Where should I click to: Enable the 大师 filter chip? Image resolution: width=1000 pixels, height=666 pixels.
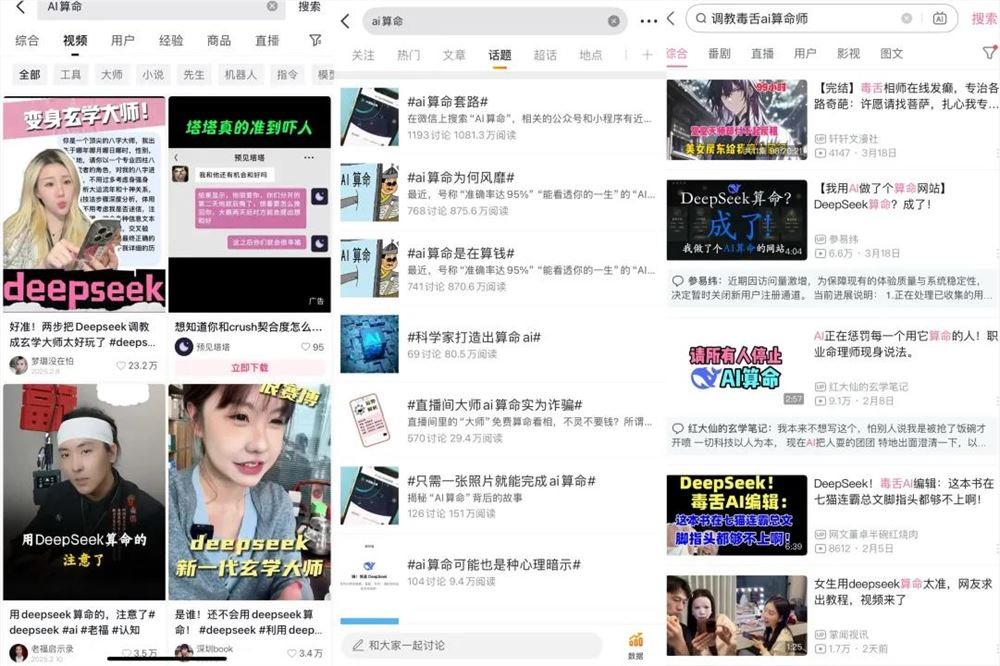[112, 73]
